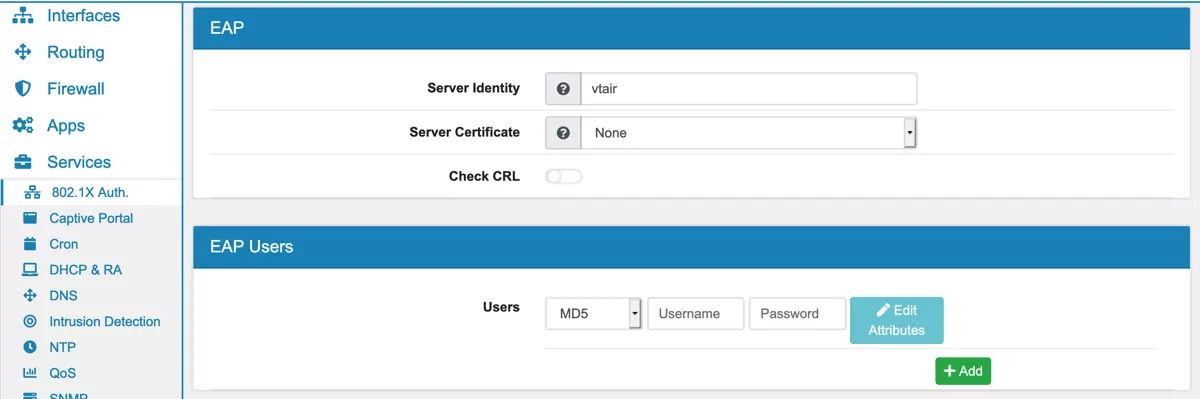Focus the Server Identity field

click(749, 89)
